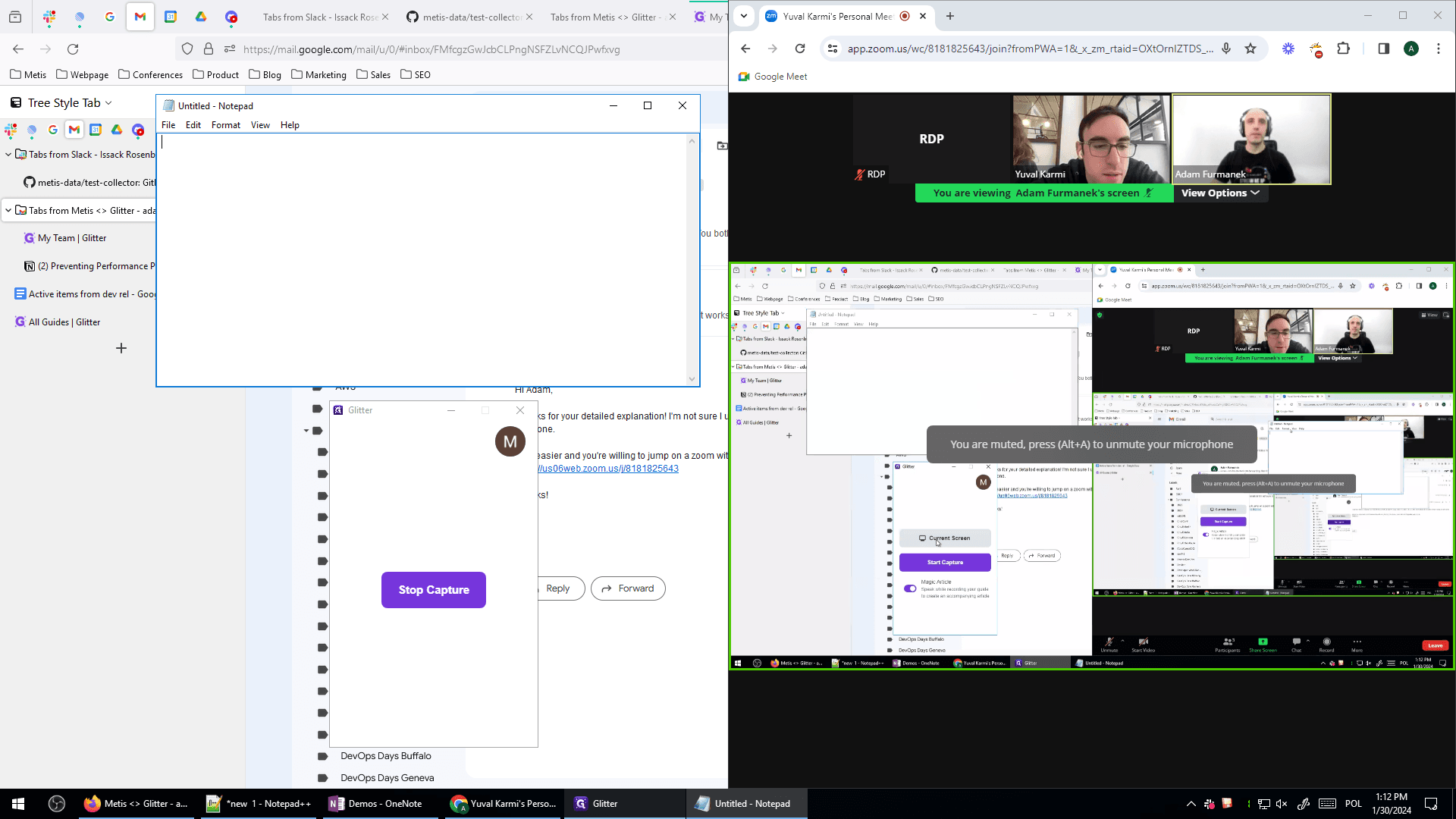Click the Gmail pinned tab in Firefox
This screenshot has width=1456, height=819.
coord(140,17)
